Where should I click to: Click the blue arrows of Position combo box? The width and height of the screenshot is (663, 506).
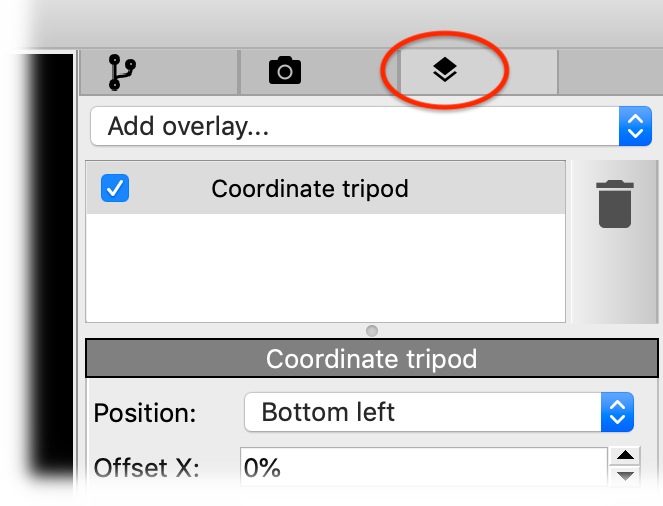[617, 411]
